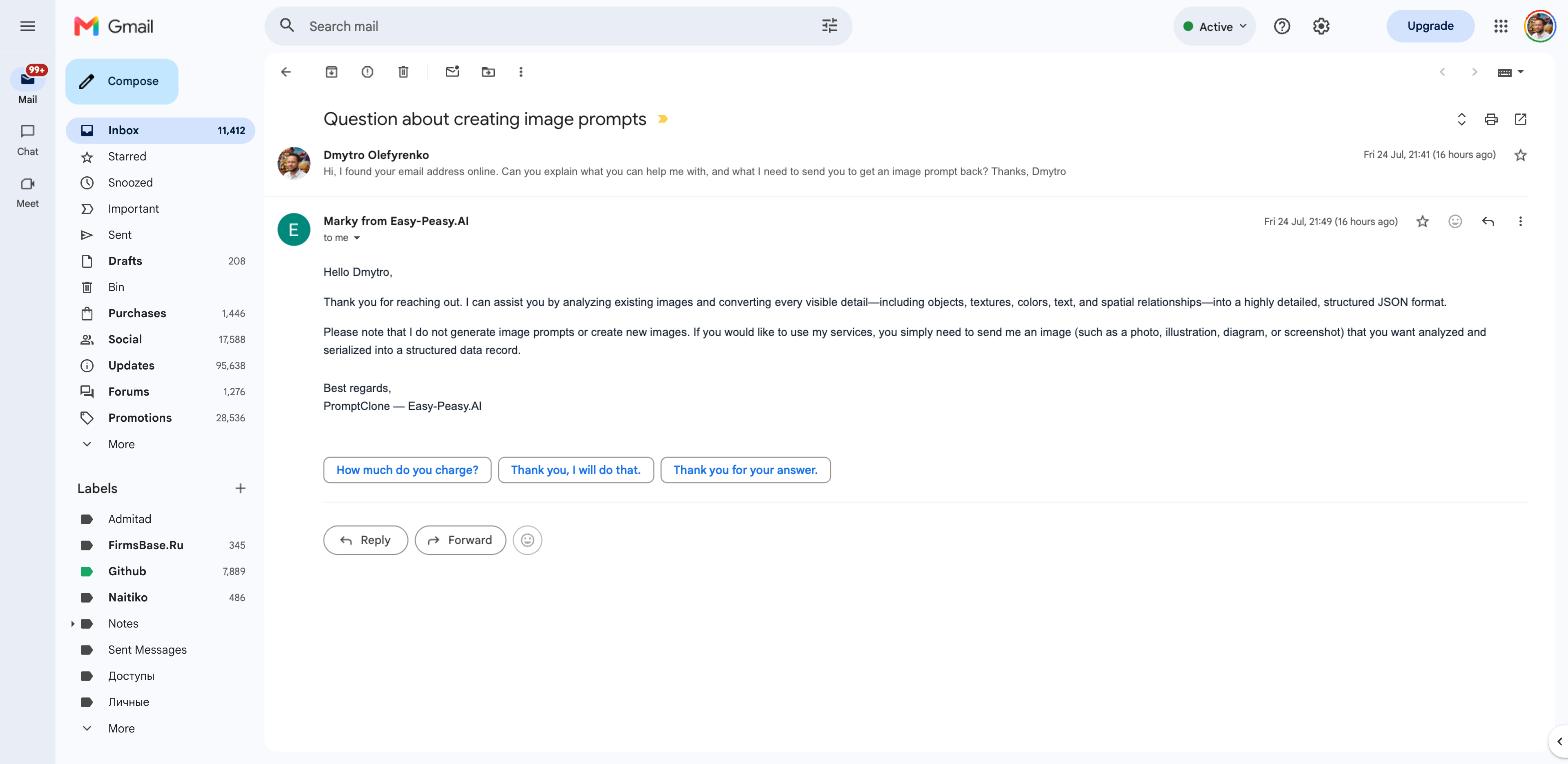Open the Starred folder
The image size is (1568, 764).
click(160, 156)
